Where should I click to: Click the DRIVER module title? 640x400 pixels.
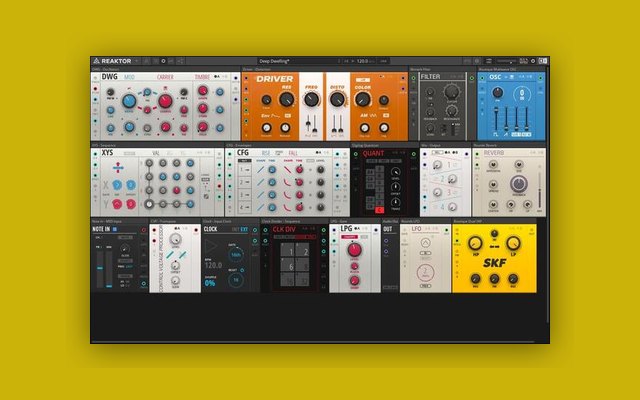[x=274, y=79]
